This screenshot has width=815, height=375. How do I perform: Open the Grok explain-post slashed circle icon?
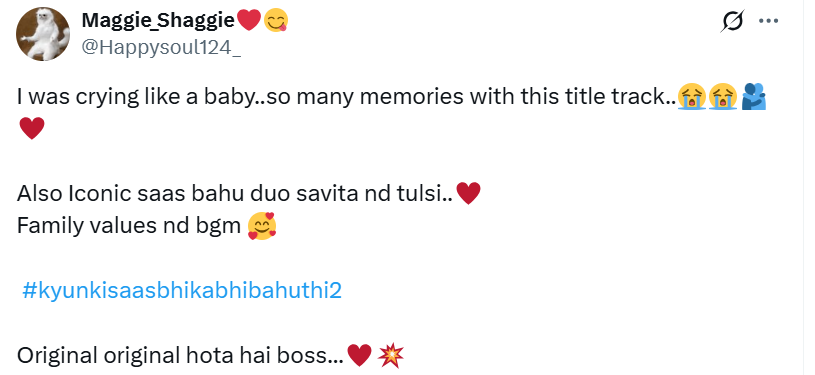pyautogui.click(x=733, y=21)
